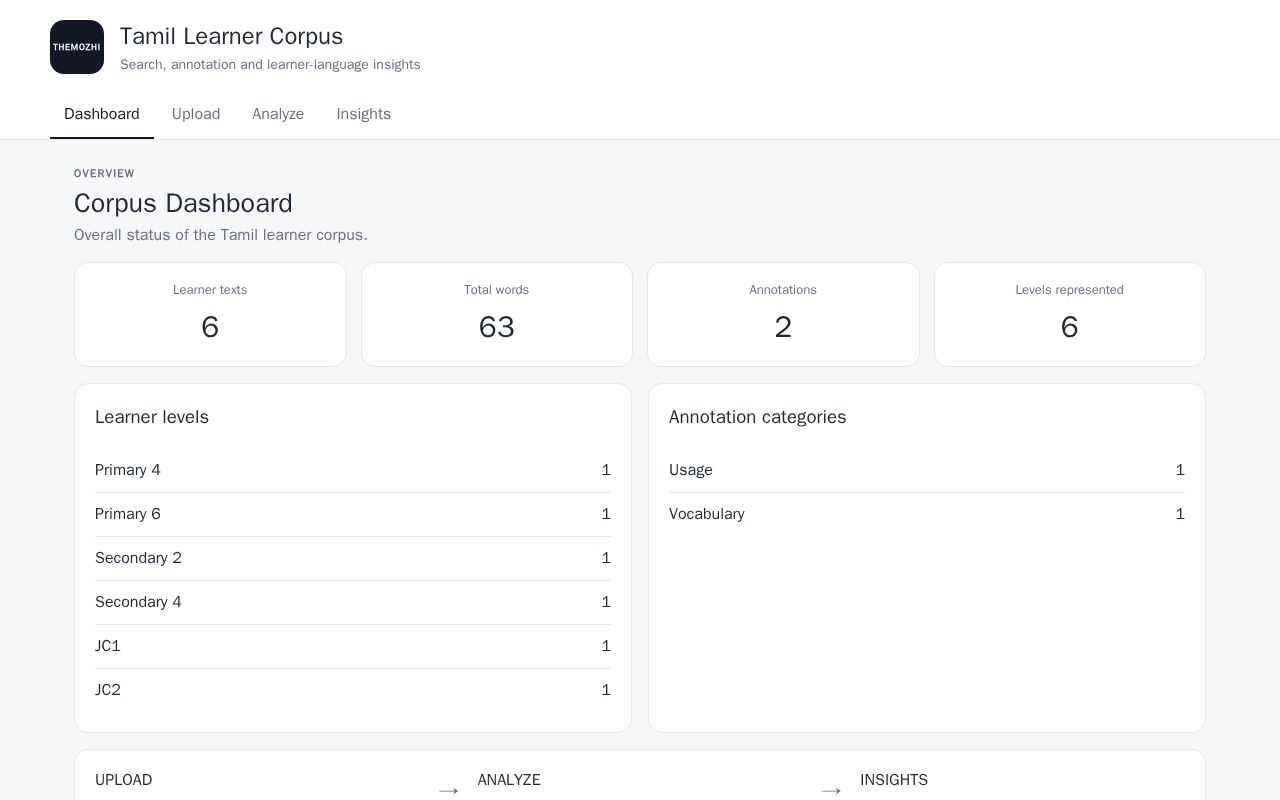The width and height of the screenshot is (1280, 800).
Task: Click the Learner levels heading
Action: [x=152, y=417]
